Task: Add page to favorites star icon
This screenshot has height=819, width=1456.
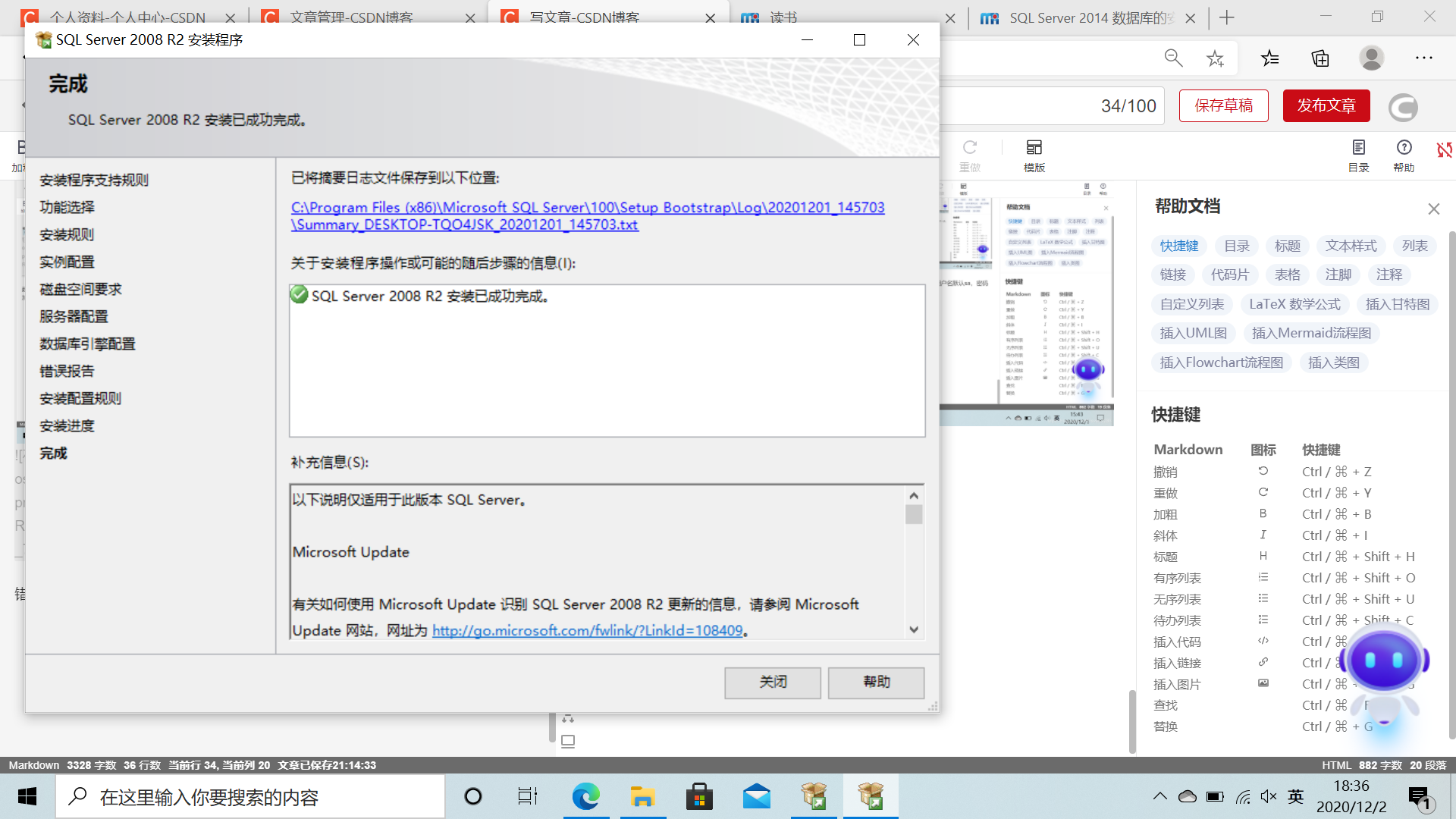Action: click(1216, 58)
